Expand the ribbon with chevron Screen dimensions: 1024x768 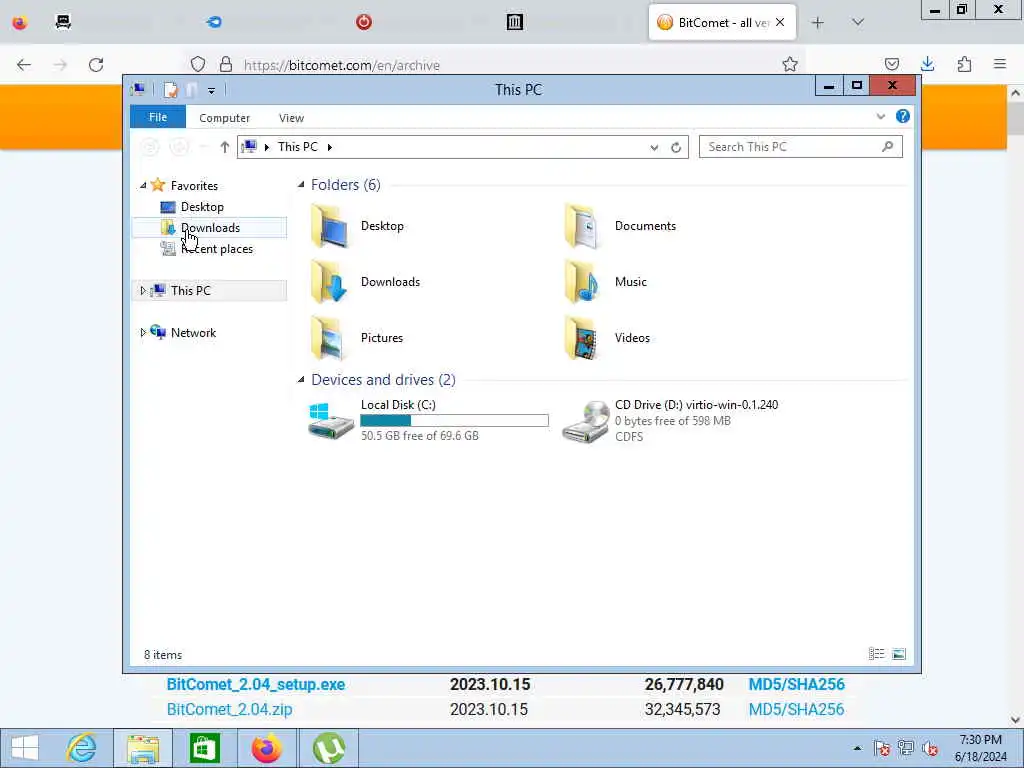tap(880, 117)
